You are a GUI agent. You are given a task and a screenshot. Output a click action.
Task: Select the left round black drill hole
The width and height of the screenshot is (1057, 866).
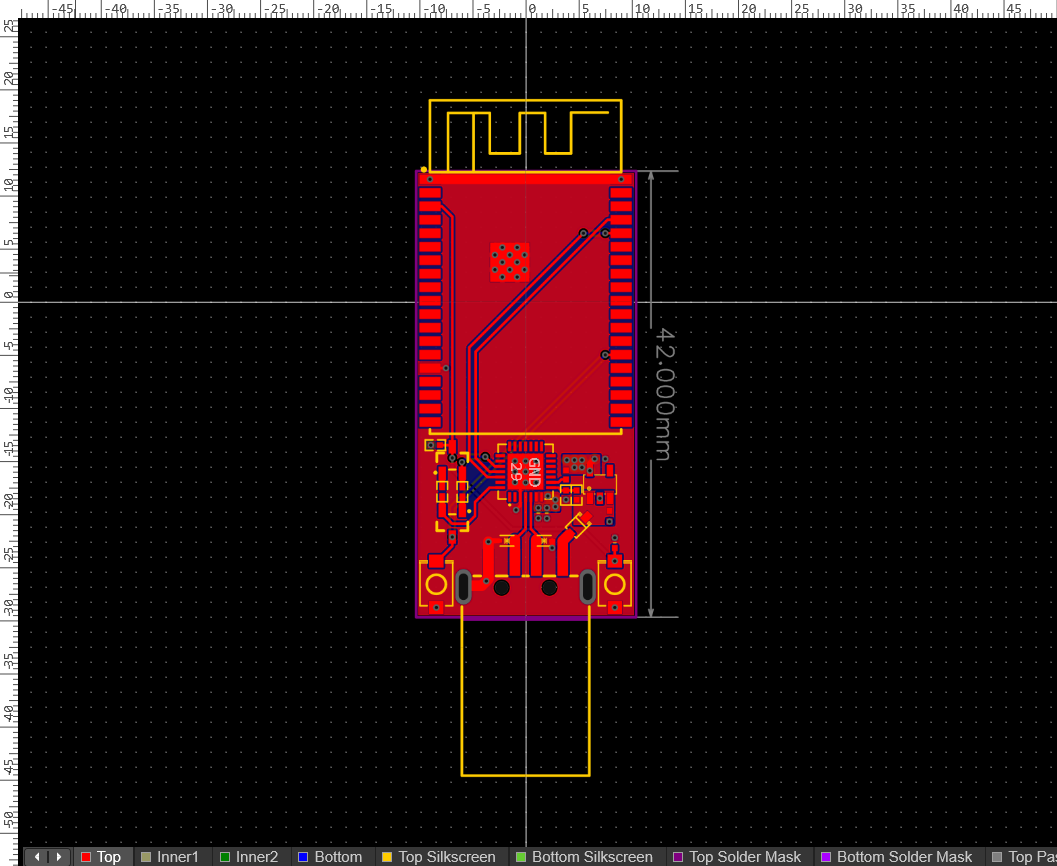click(502, 588)
